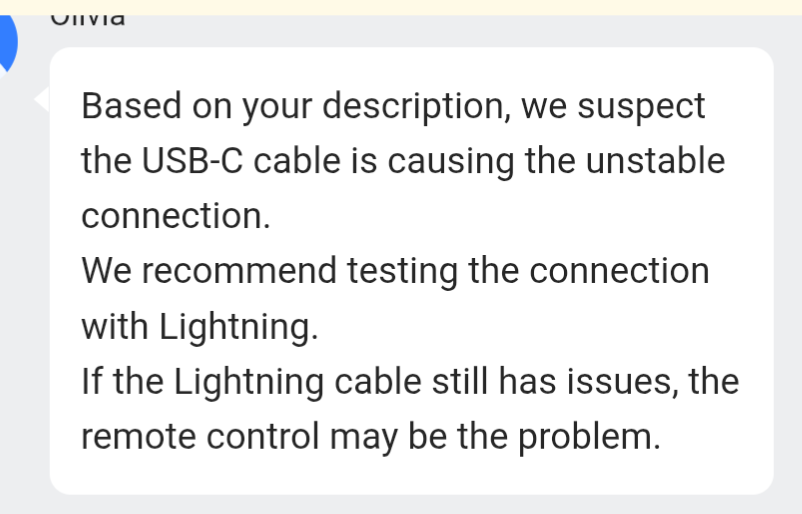Click the gray chat background below the bubble
Screen dimensions: 802x514
point(401,504)
